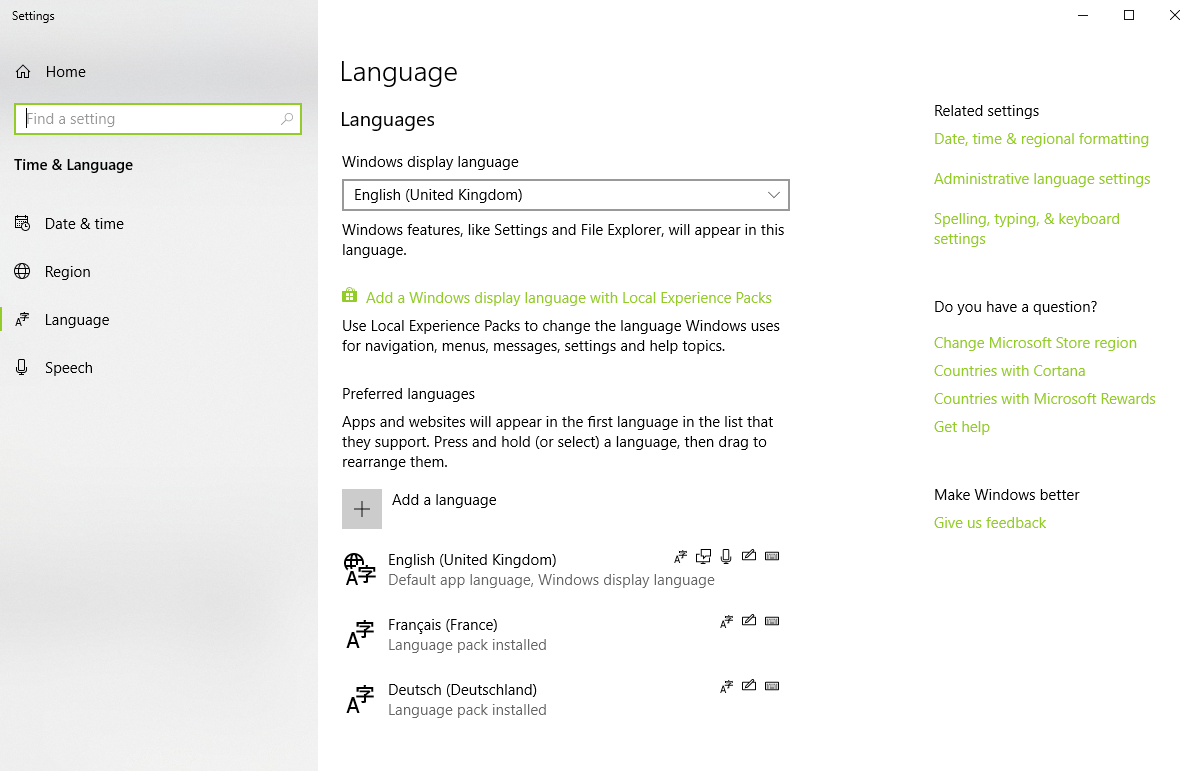Open Spelling, typing, & keyboard settings link
The image size is (1187, 771).
pyautogui.click(x=1027, y=229)
